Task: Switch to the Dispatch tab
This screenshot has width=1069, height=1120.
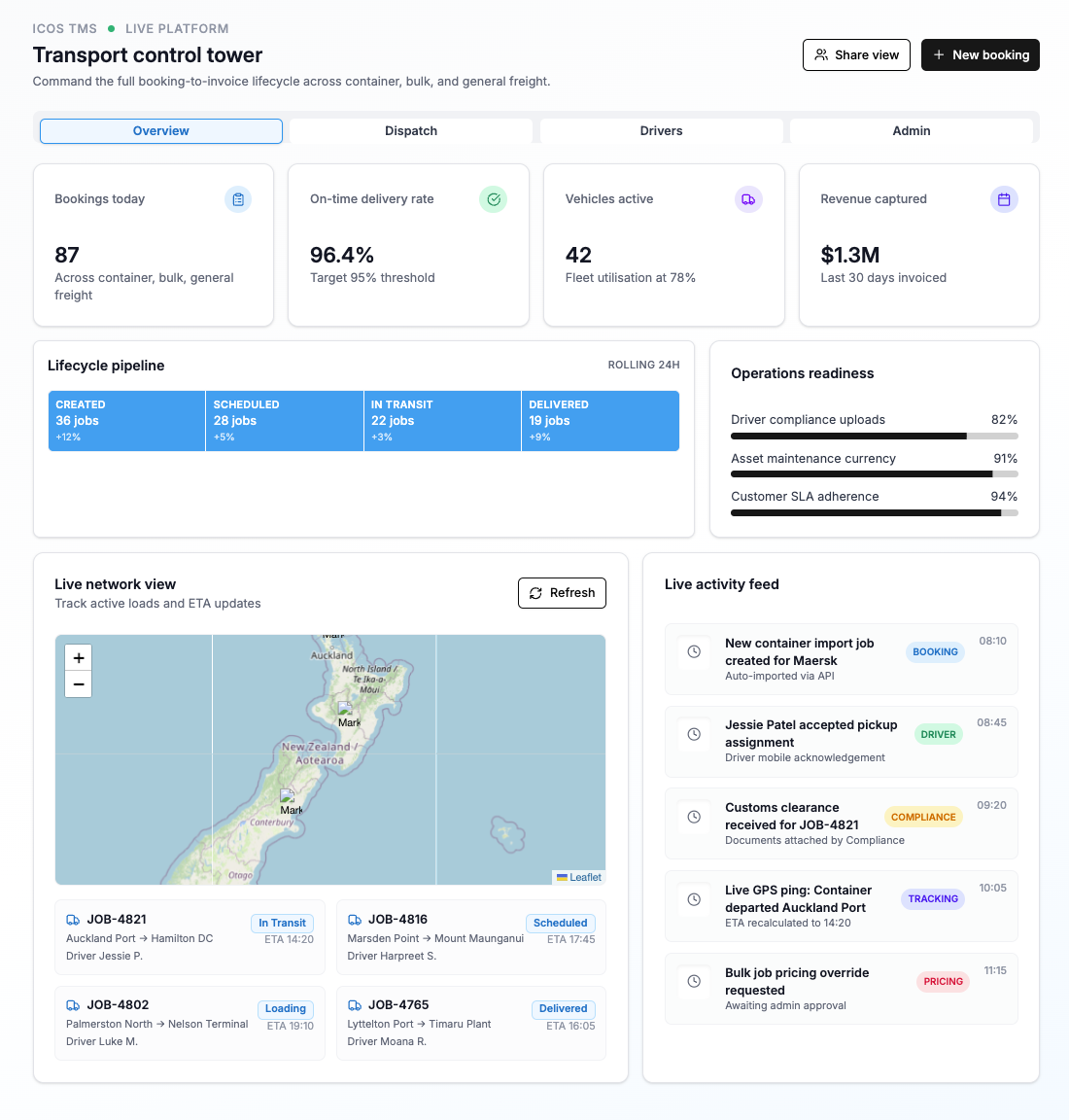Action: 411,131
